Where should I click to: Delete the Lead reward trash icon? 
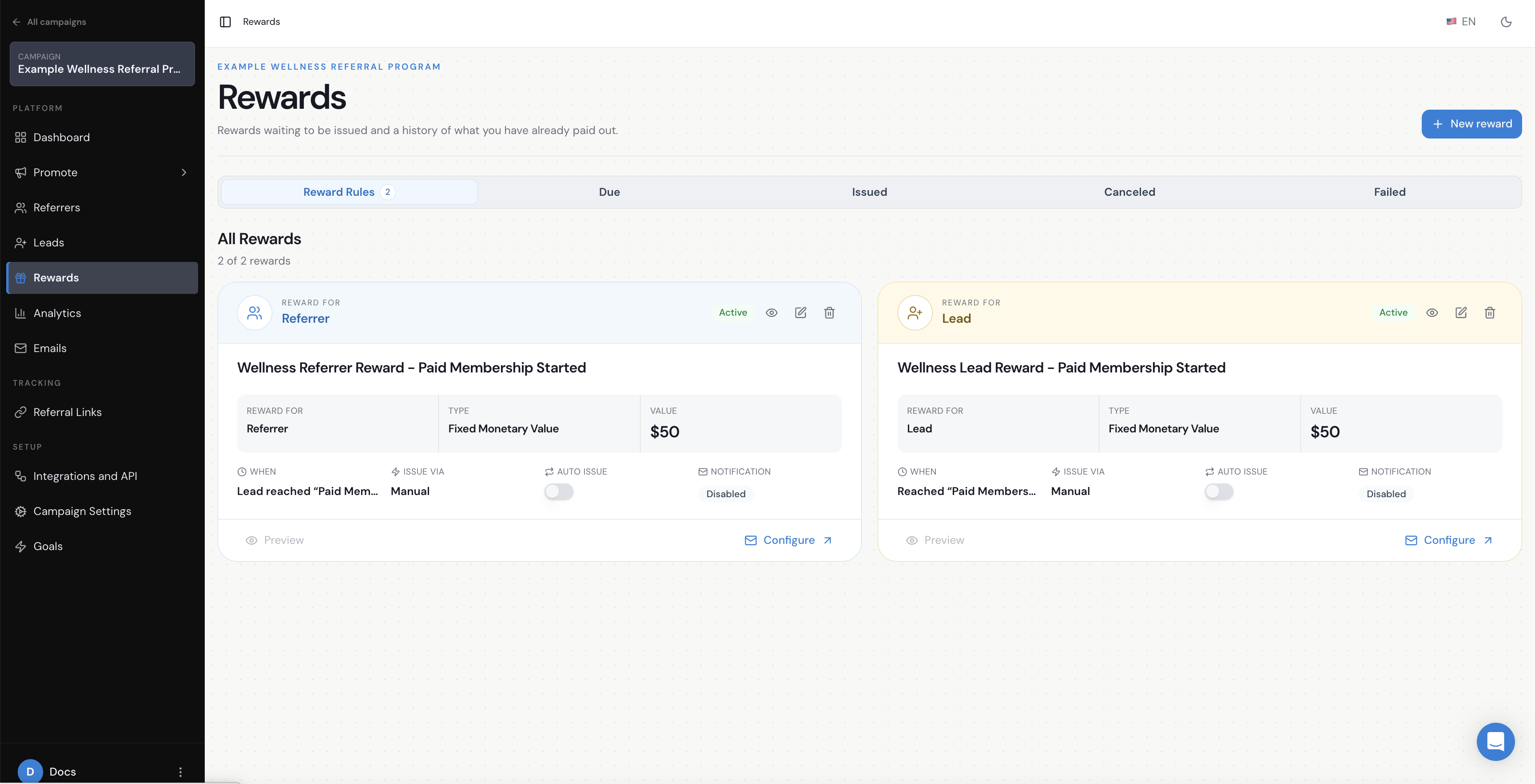[1489, 313]
